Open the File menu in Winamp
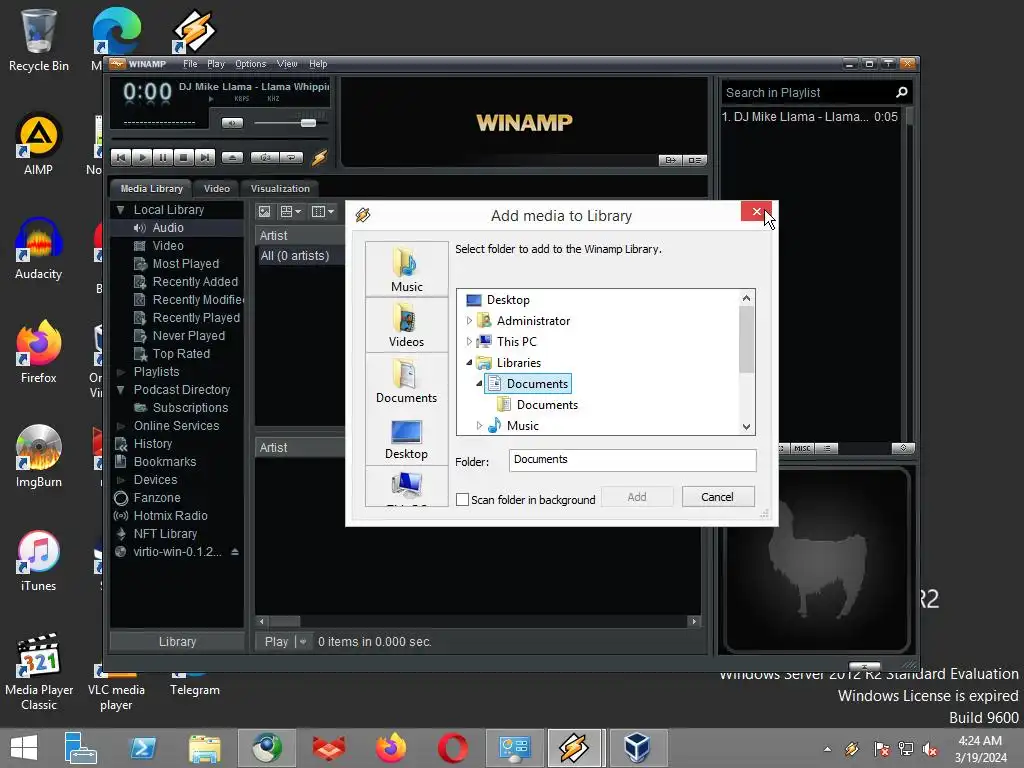The width and height of the screenshot is (1024, 768). pyautogui.click(x=190, y=64)
